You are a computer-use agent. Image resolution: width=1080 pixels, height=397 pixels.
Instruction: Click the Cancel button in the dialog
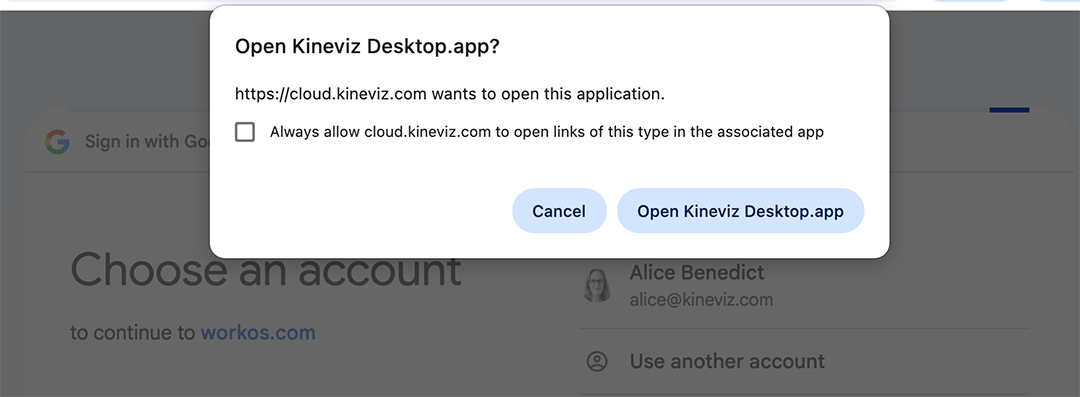point(559,211)
